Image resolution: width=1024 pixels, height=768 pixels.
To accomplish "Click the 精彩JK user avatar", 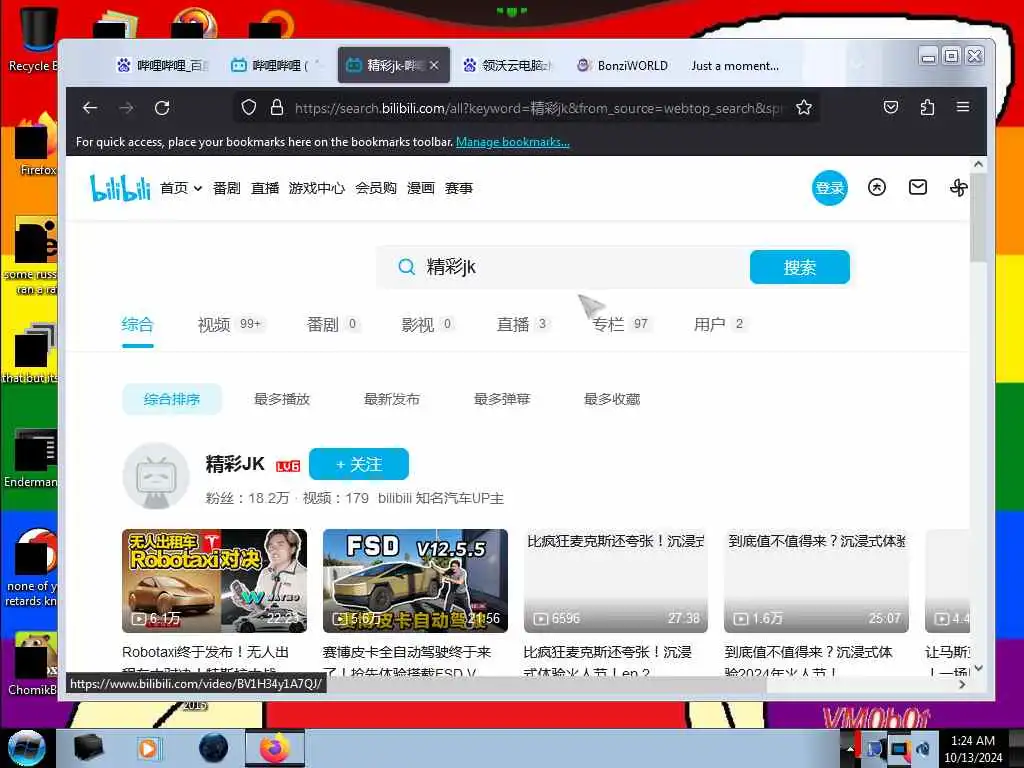I will (x=156, y=476).
